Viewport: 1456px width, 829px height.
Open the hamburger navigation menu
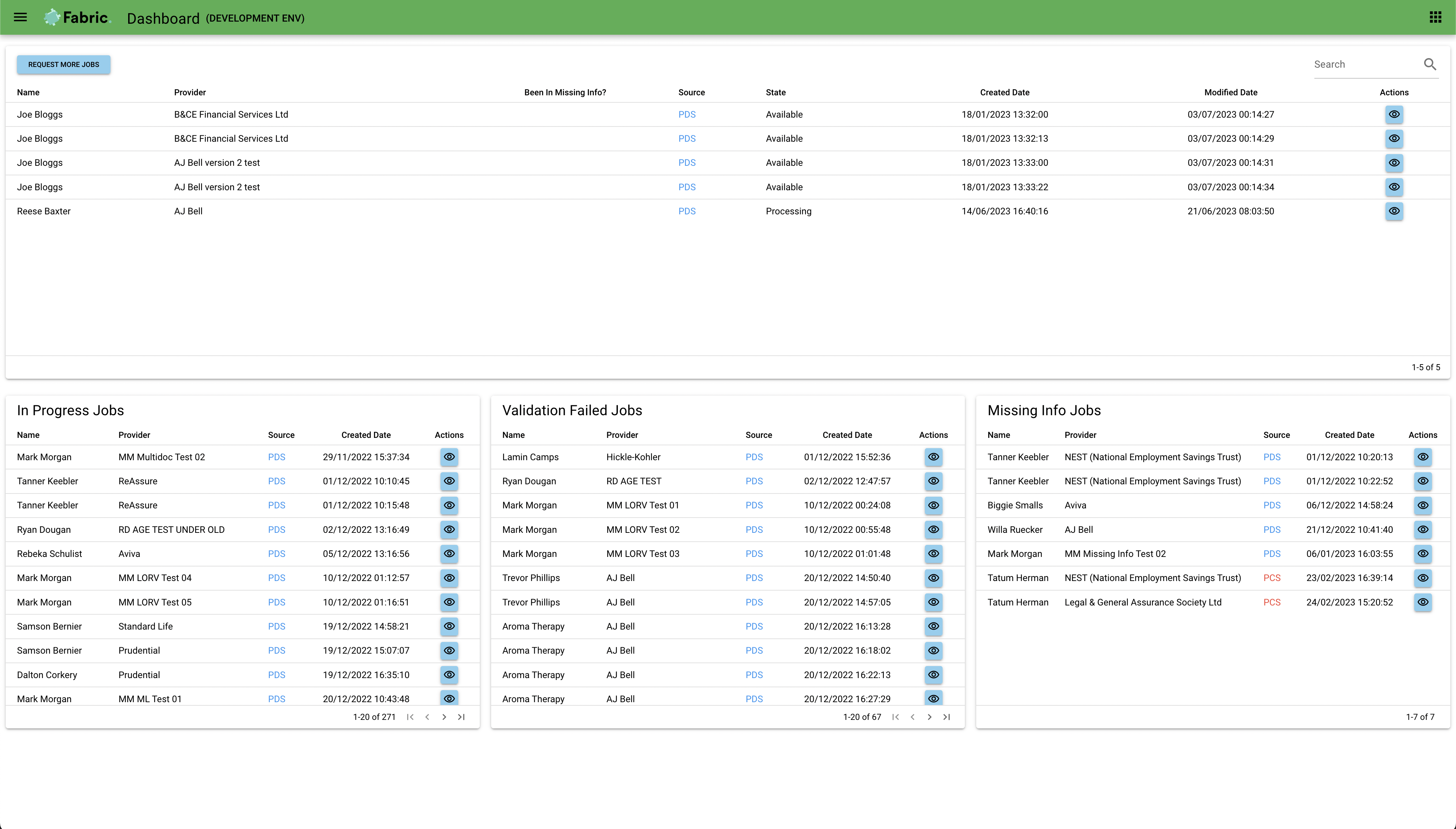click(x=21, y=17)
